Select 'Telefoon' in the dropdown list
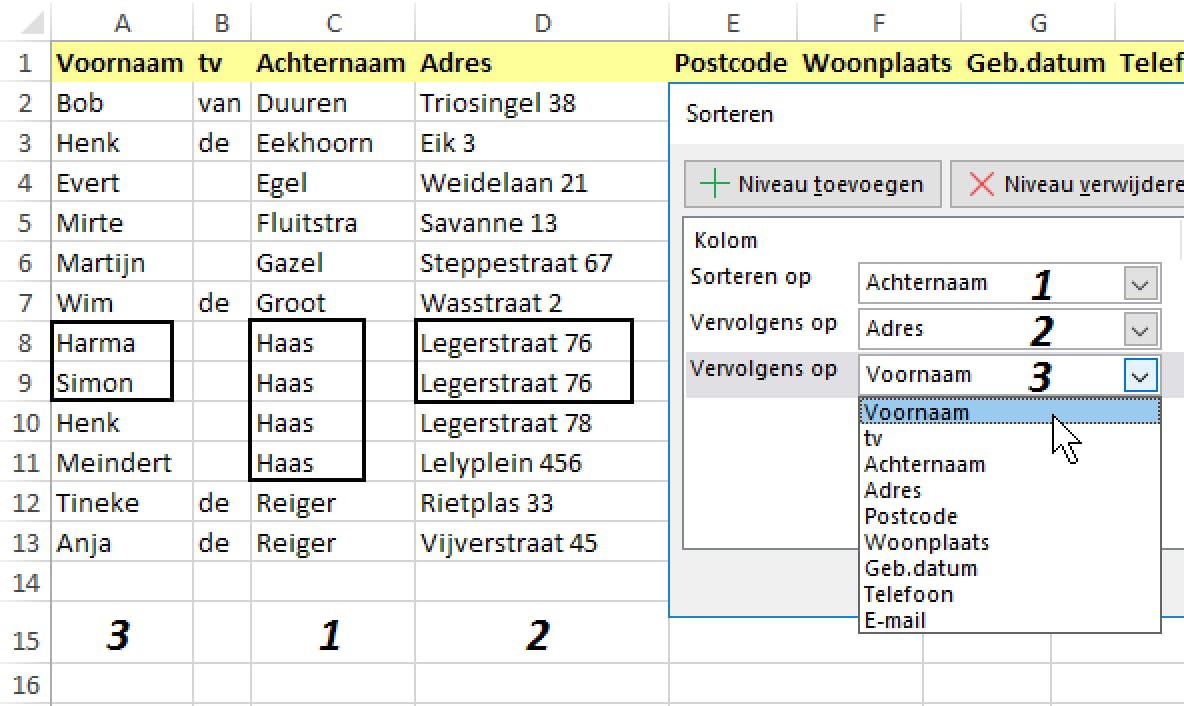This screenshot has height=706, width=1184. 908,594
